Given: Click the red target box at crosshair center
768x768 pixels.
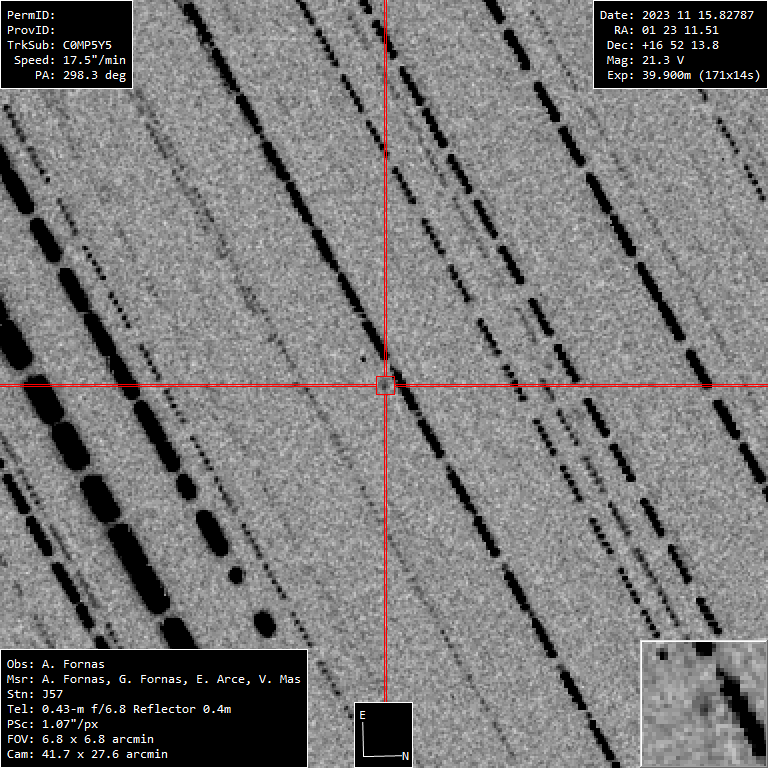Looking at the screenshot, I should (x=385, y=385).
